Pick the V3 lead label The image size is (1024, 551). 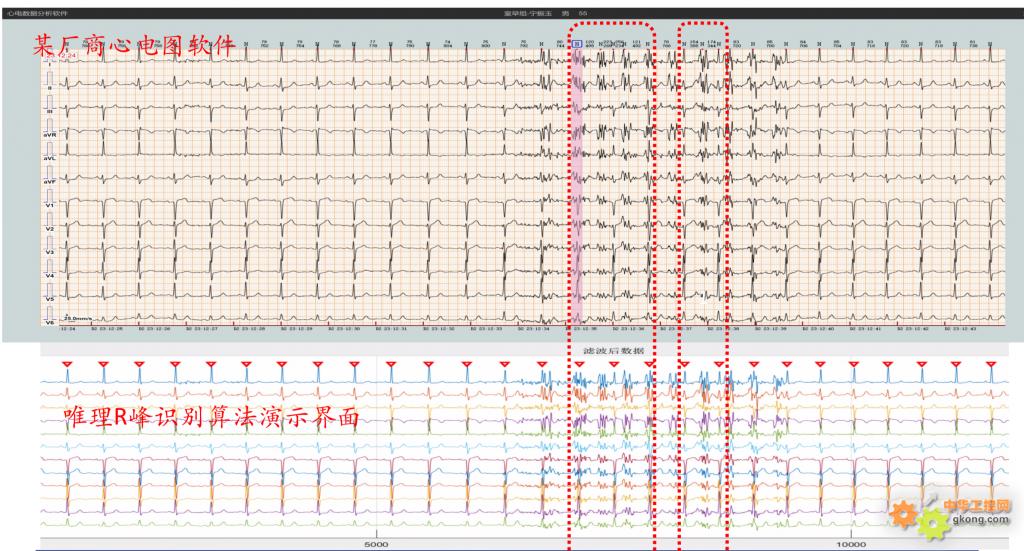48,252
